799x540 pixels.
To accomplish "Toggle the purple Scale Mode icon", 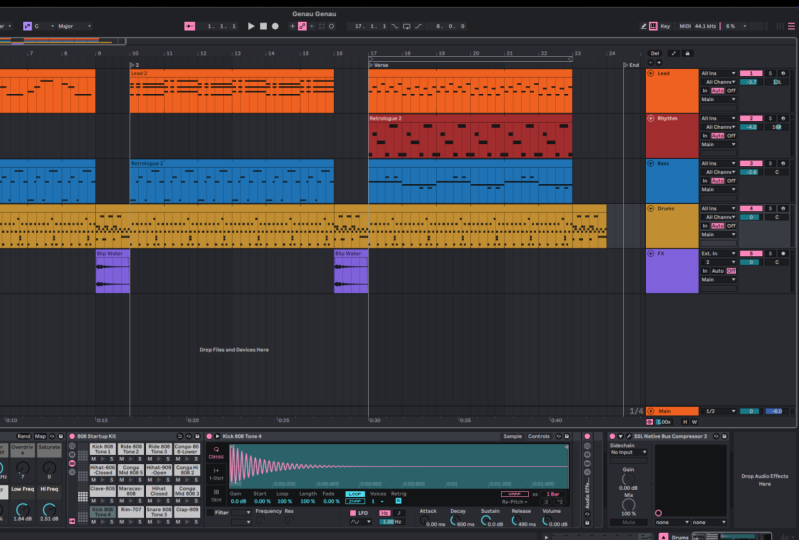I will pos(27,26).
